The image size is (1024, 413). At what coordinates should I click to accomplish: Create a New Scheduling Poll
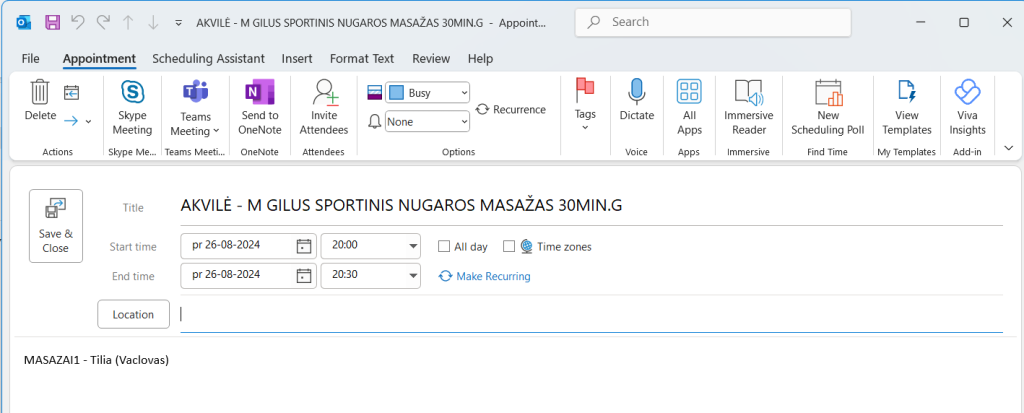pos(827,108)
